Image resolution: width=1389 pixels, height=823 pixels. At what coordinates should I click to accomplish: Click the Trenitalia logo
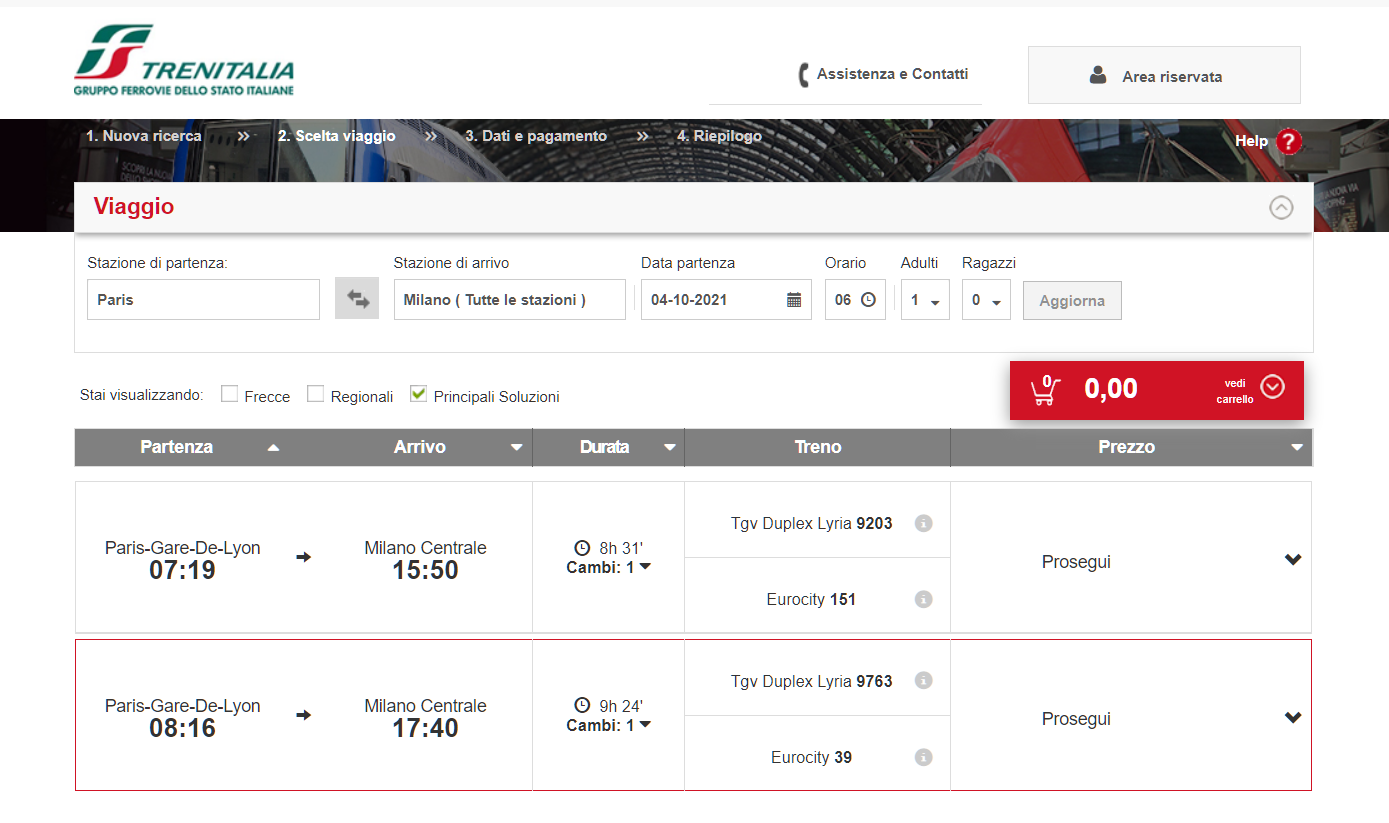click(184, 61)
